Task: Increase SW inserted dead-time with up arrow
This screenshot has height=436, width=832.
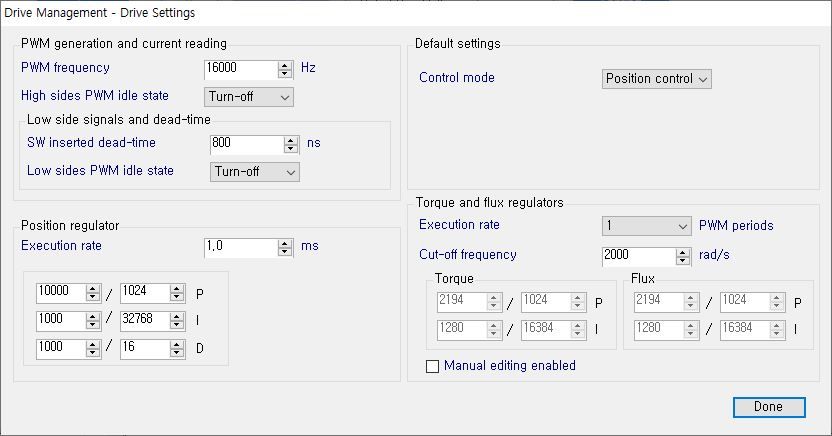Action: [x=291, y=141]
